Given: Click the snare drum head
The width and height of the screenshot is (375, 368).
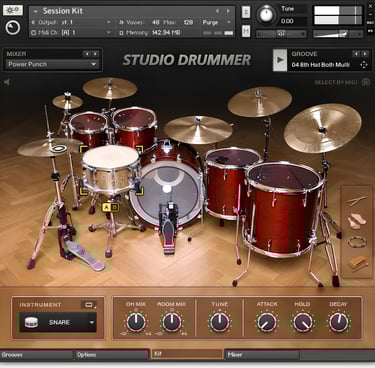Looking at the screenshot, I should click(111, 156).
